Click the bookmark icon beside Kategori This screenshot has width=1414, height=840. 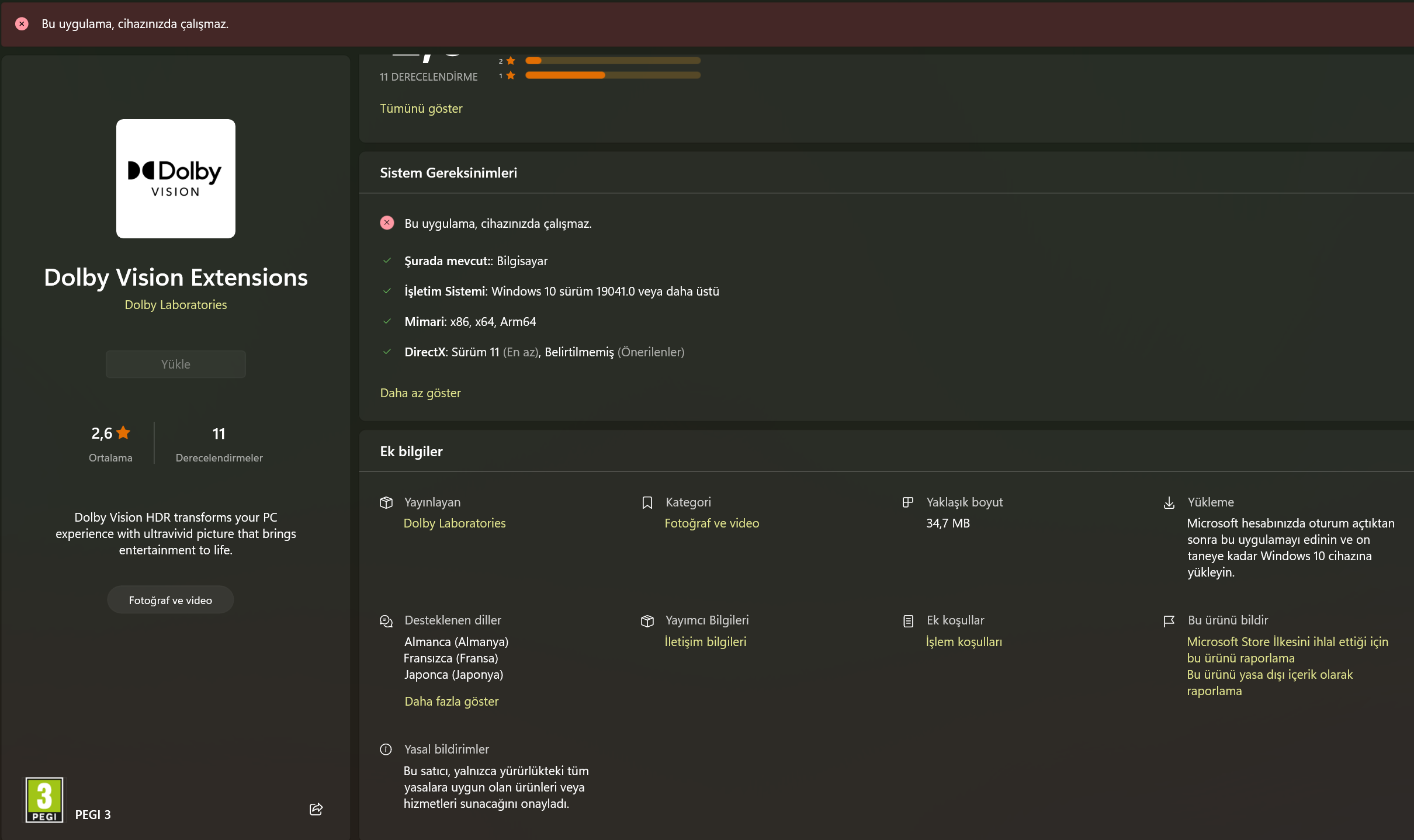pos(647,502)
